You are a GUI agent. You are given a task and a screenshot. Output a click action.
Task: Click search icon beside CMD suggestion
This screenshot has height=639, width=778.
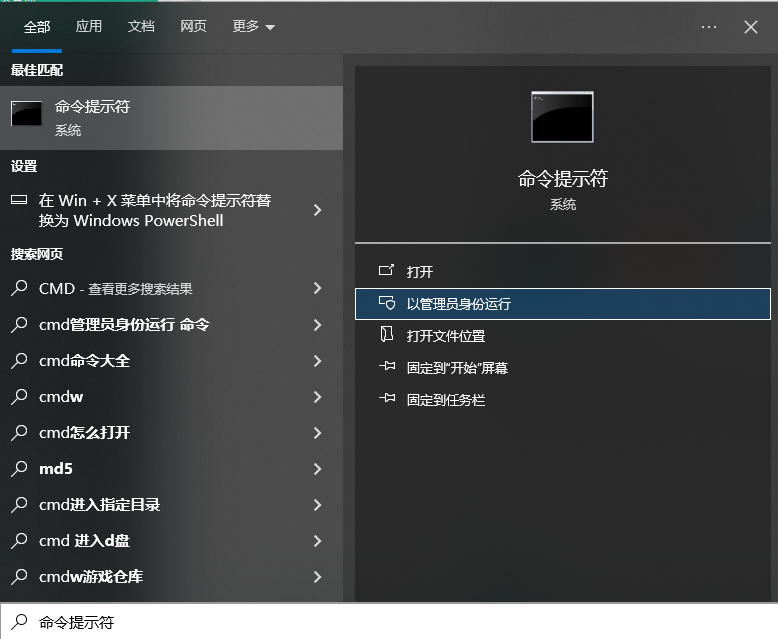[x=19, y=288]
